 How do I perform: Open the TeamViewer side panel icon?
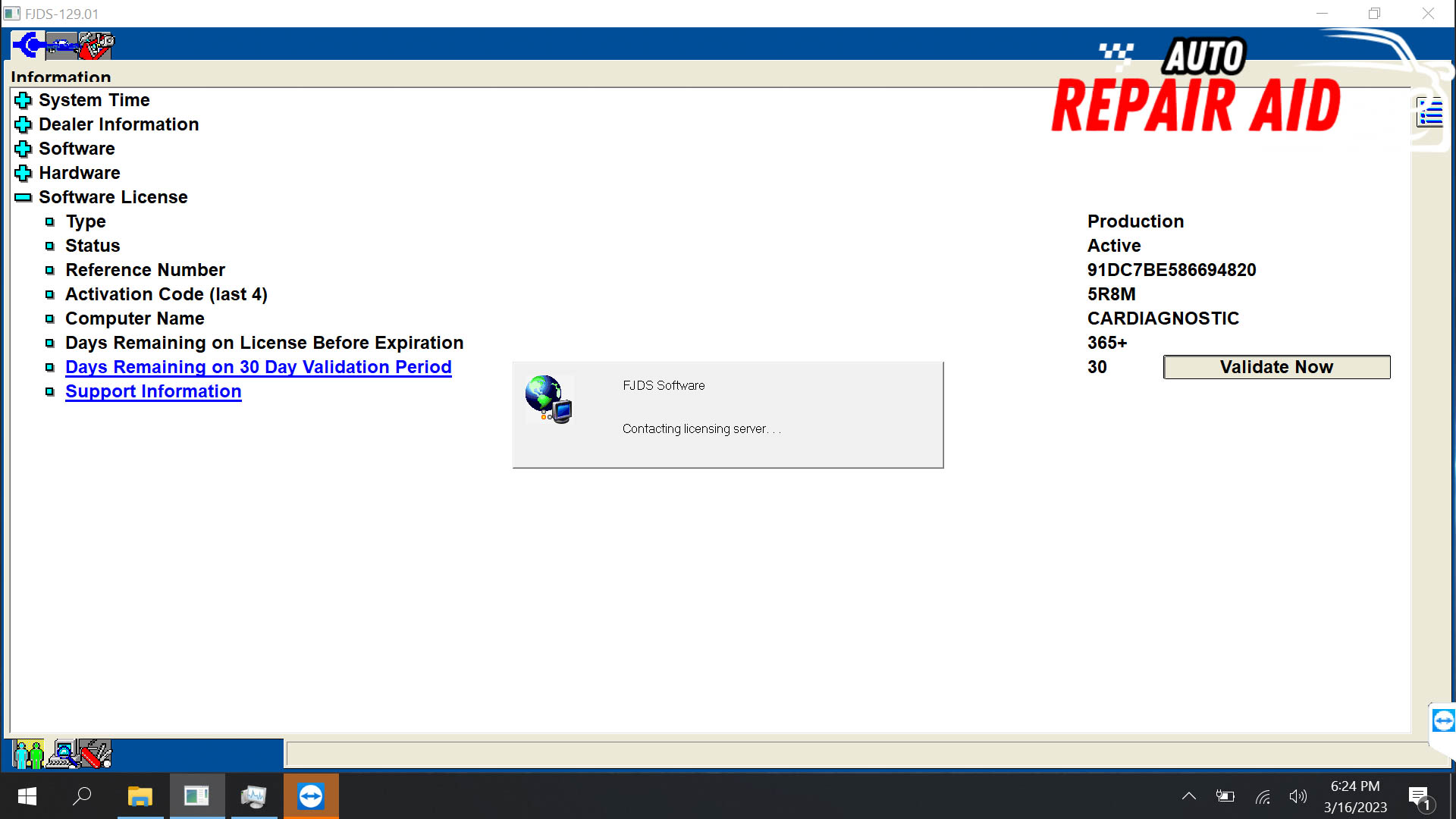tap(1443, 720)
